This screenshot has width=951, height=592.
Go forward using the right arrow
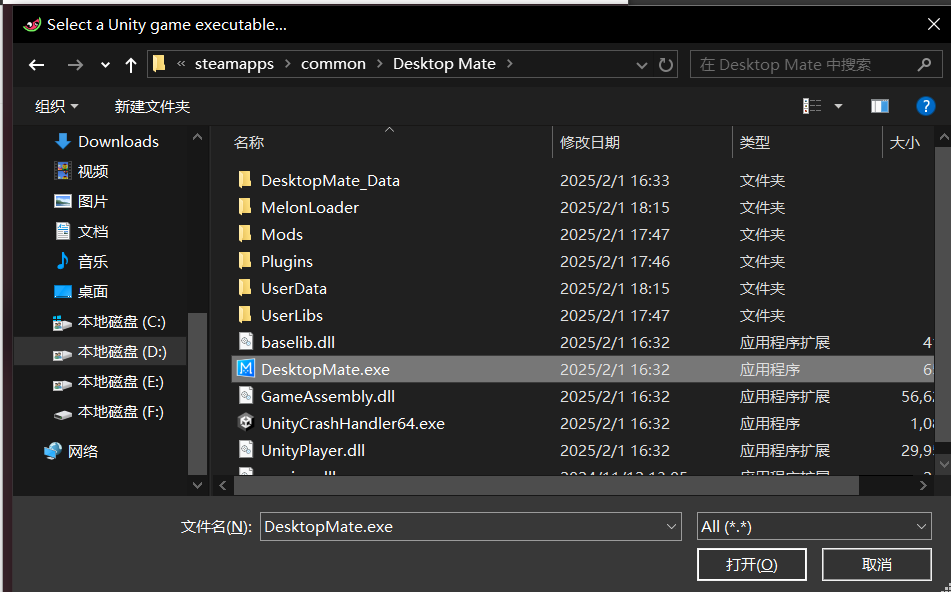pos(75,64)
